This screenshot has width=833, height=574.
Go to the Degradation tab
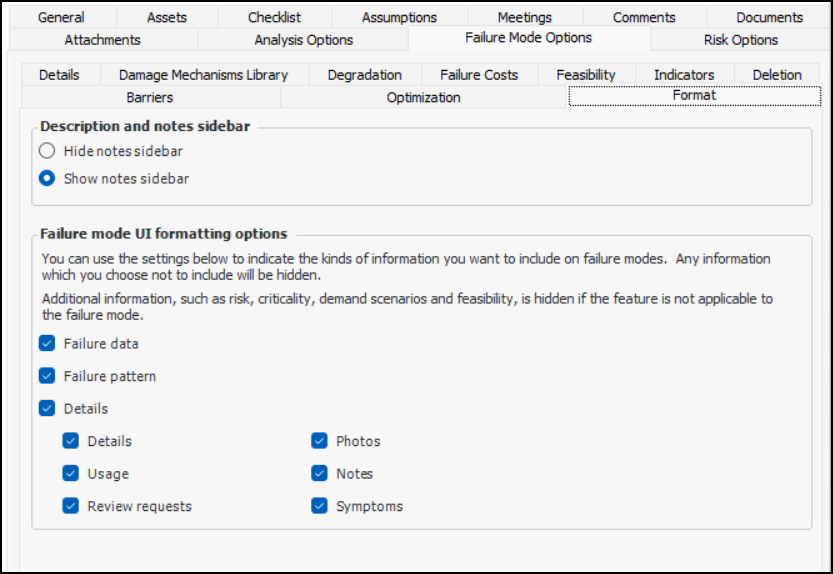pos(364,75)
